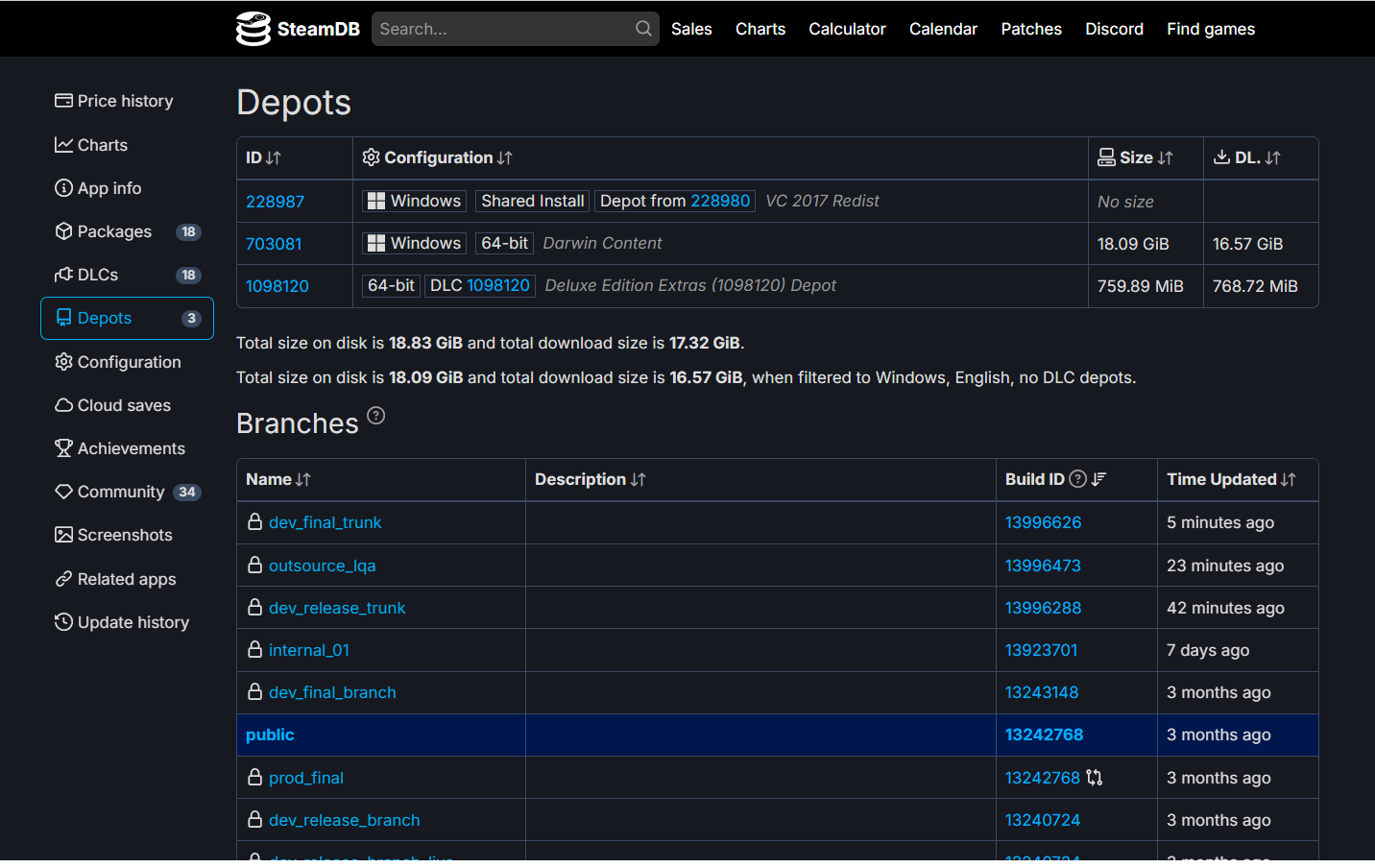This screenshot has width=1375, height=868.
Task: Sort branches by Name sort arrows
Action: [x=303, y=479]
